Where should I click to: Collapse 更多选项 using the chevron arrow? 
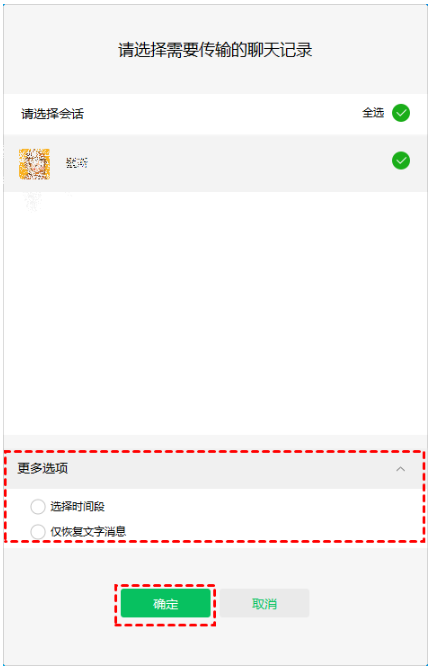tap(400, 469)
